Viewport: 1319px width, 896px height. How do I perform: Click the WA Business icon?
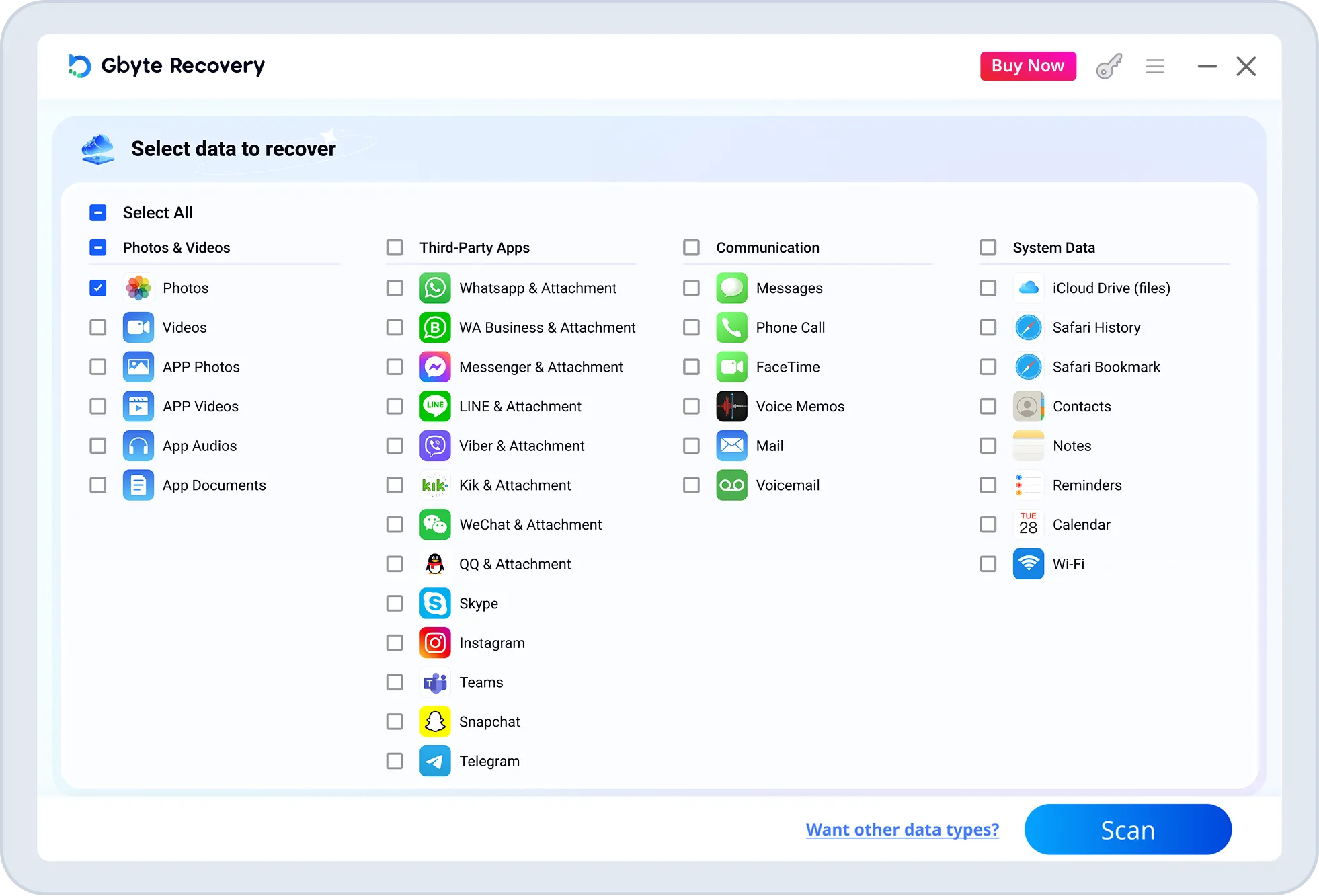coord(435,327)
